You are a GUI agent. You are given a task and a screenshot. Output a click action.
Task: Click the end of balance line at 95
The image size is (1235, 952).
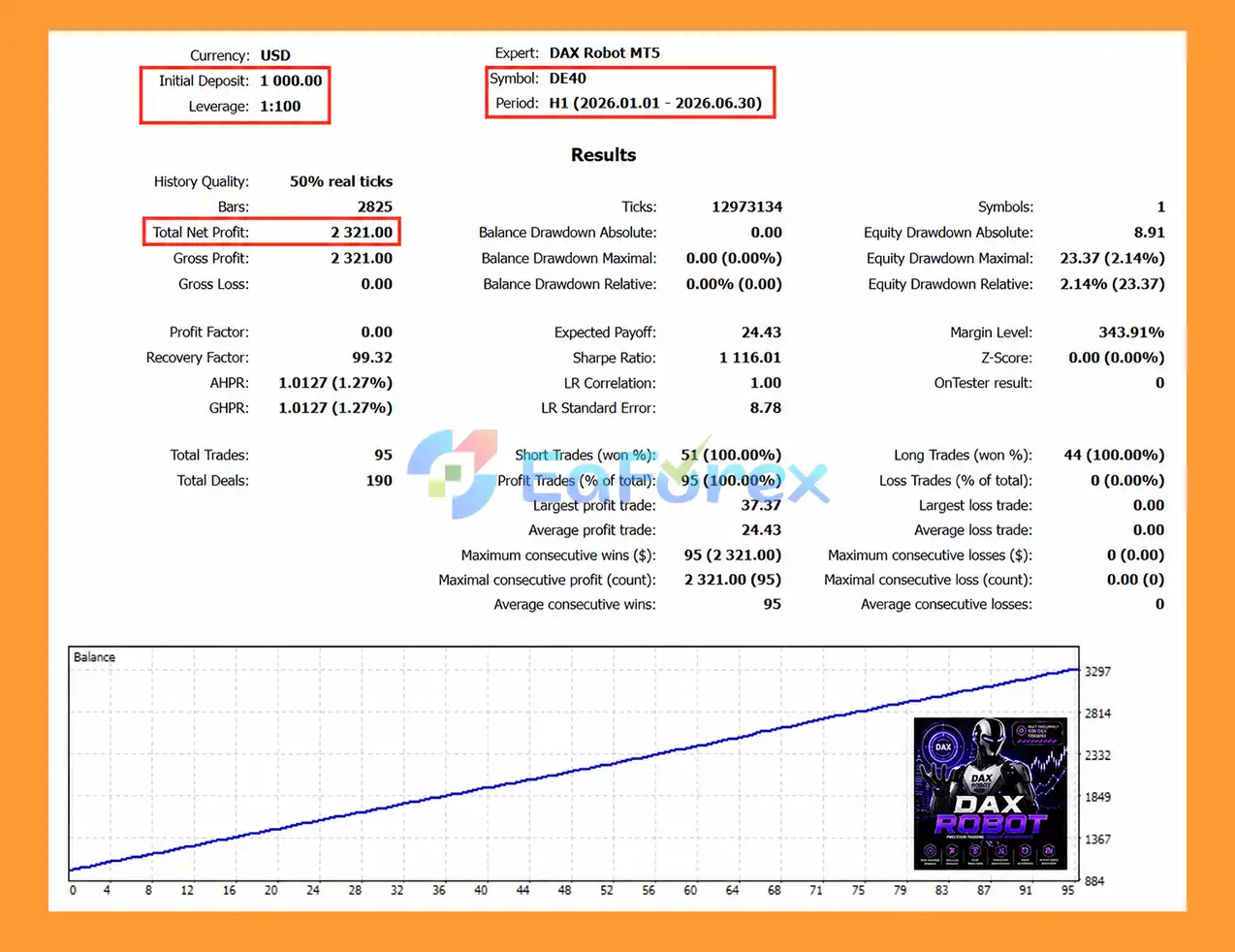1075,669
